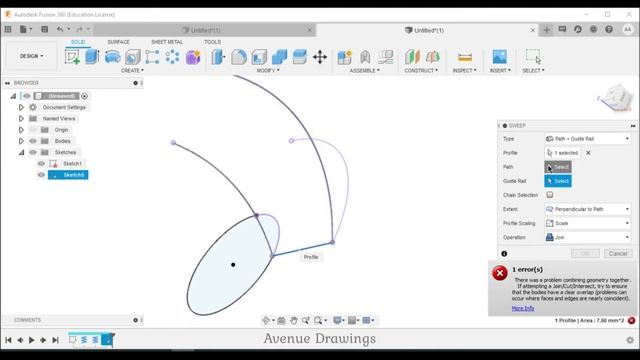This screenshot has height=360, width=640.
Task: Activate the Select window tool icon
Action: click(533, 57)
